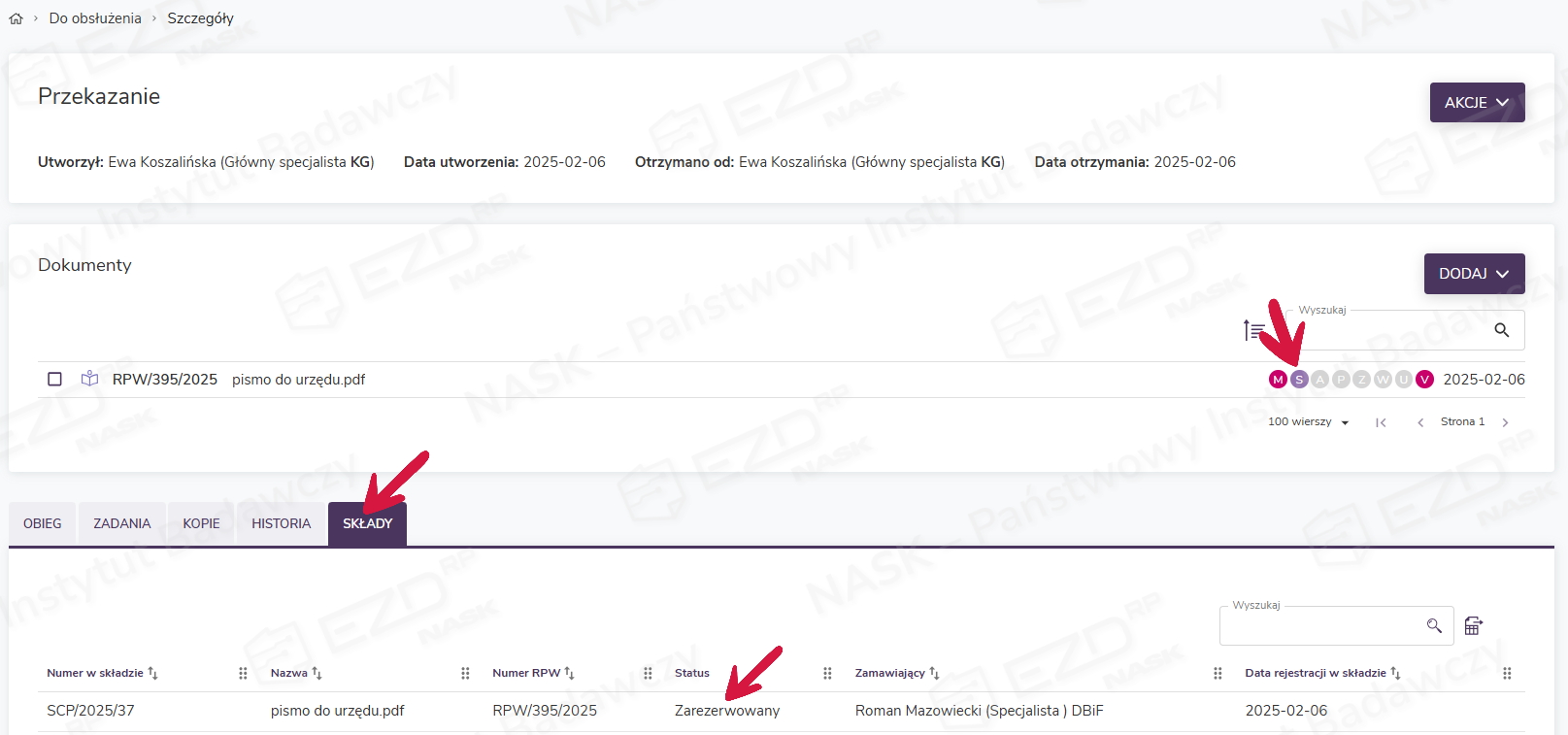Expand the DODAJ dropdown button
The height and width of the screenshot is (735, 1568).
[x=1473, y=274]
